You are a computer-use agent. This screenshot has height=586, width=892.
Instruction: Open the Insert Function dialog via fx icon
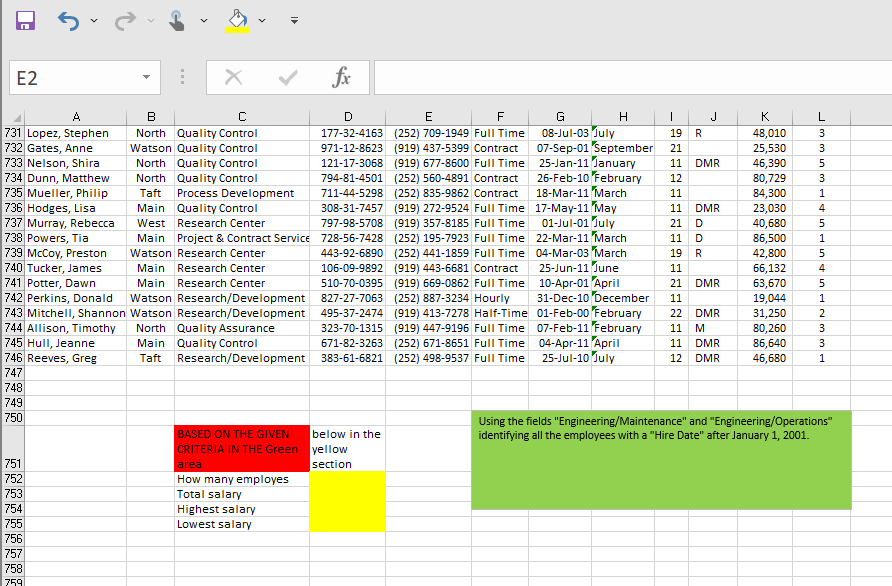[x=341, y=77]
